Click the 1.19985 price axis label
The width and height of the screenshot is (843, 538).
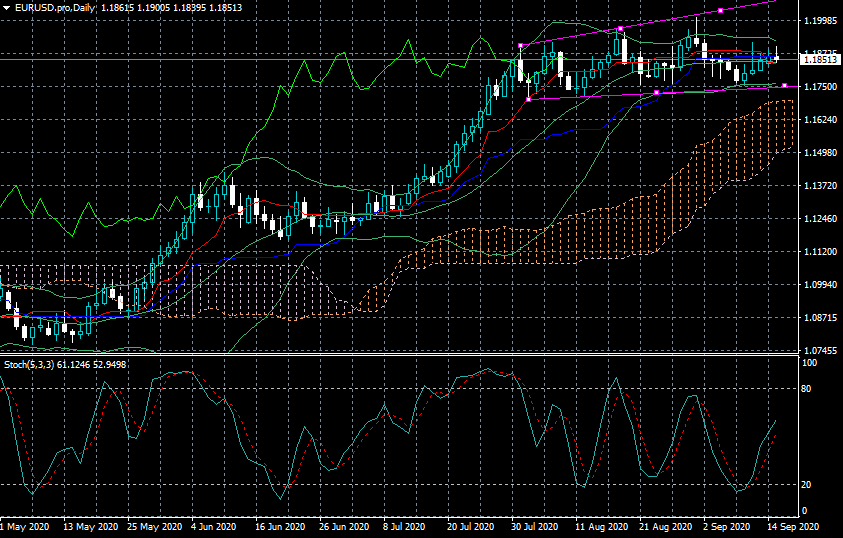[820, 20]
